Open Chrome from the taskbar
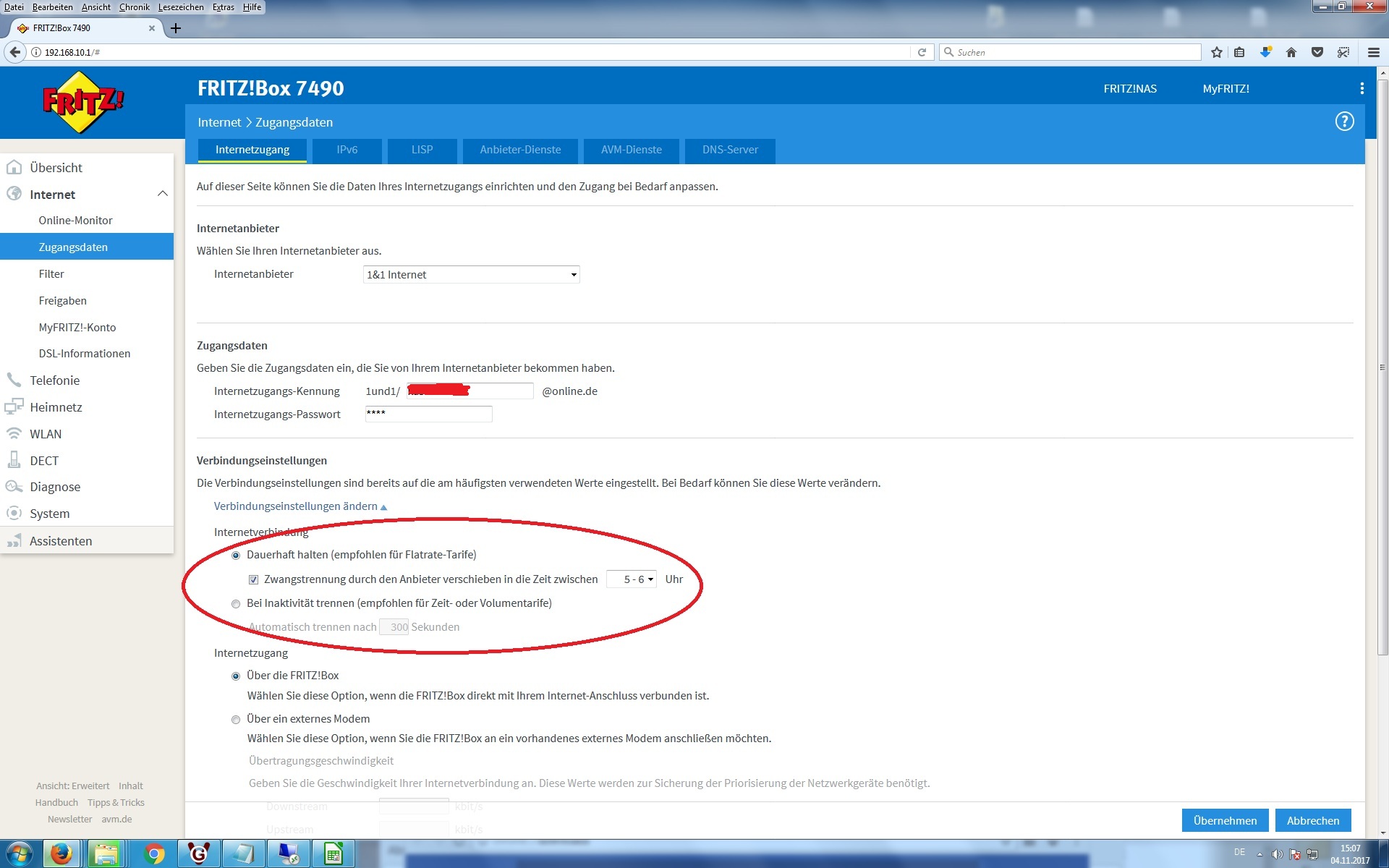This screenshot has height=868, width=1389. [x=153, y=854]
